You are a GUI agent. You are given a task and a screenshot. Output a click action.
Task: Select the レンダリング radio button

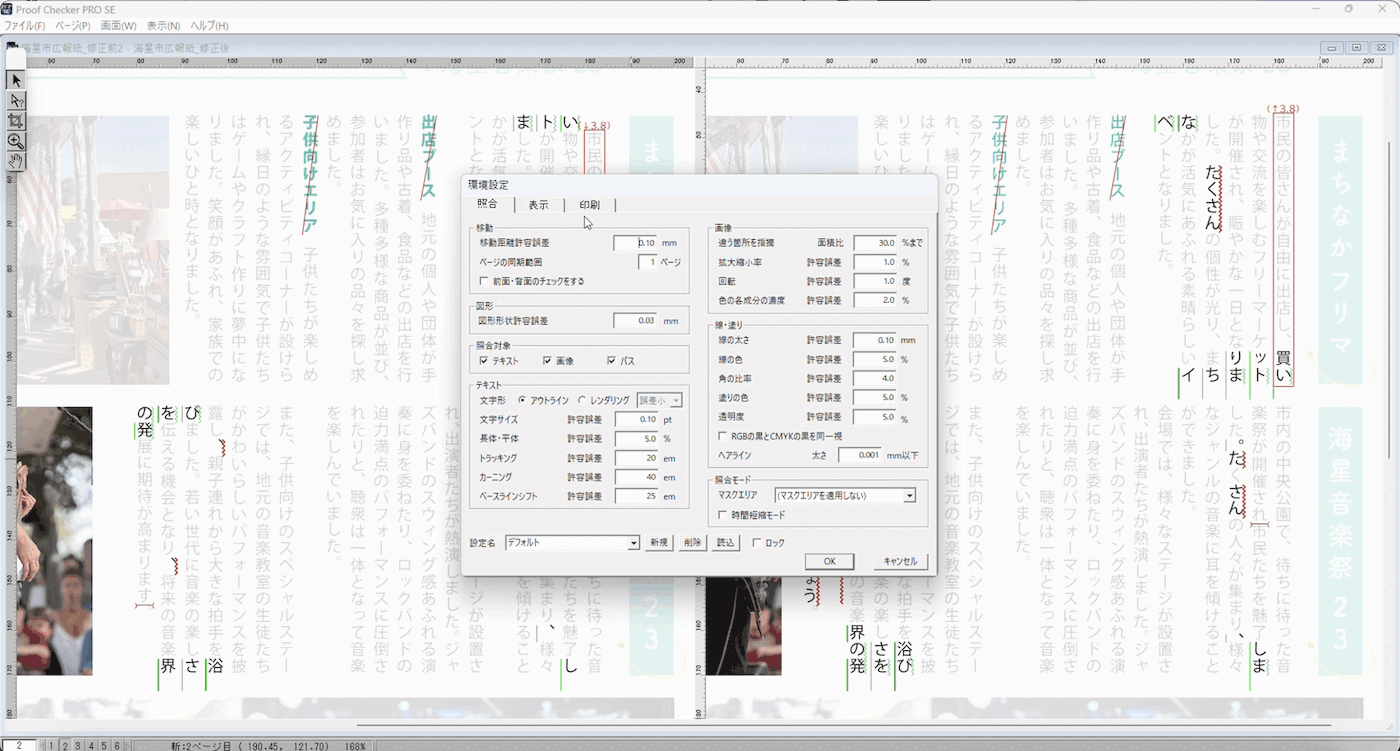coord(582,400)
